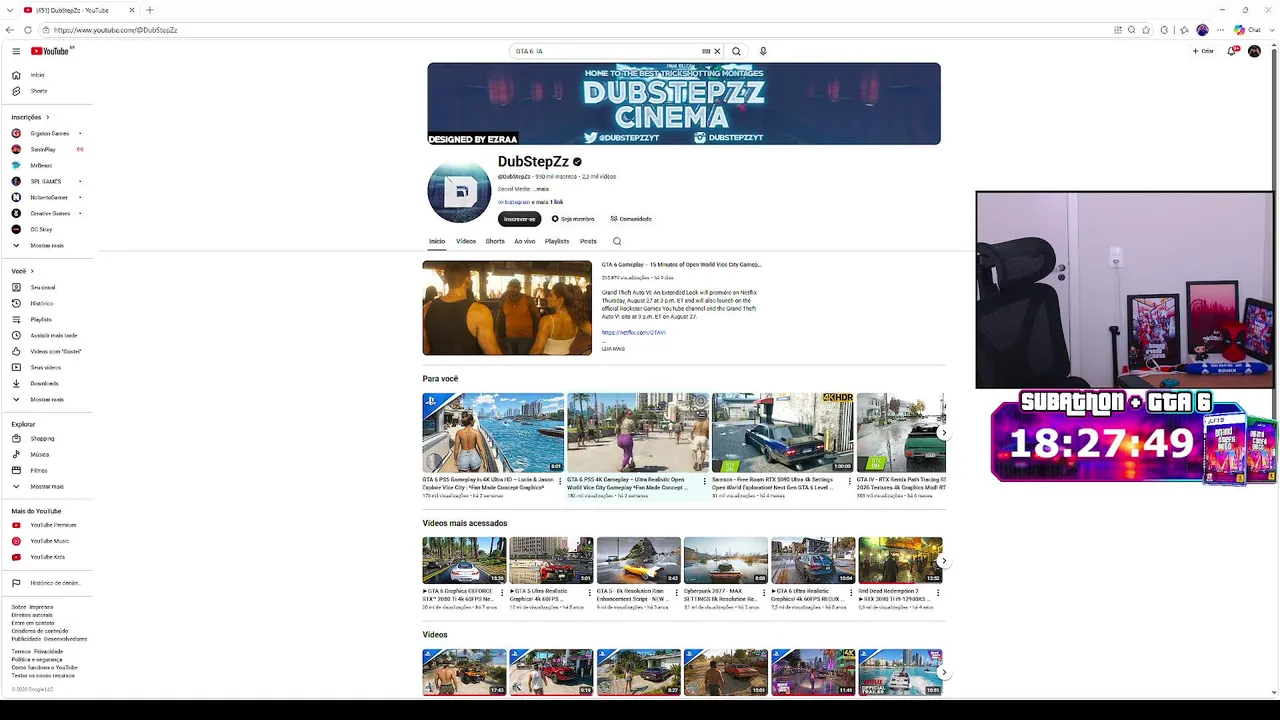Image resolution: width=1280 pixels, height=720 pixels.
Task: Open YouTube Kids link
Action: coord(47,557)
